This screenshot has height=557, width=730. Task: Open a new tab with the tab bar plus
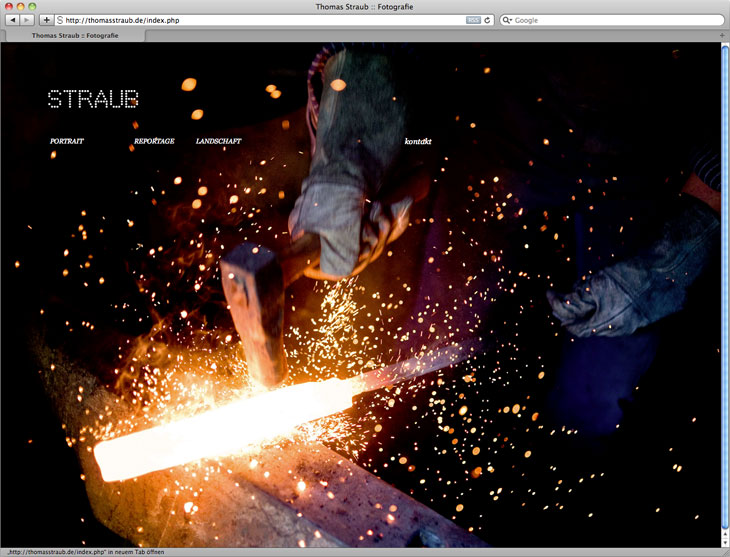pos(722,35)
